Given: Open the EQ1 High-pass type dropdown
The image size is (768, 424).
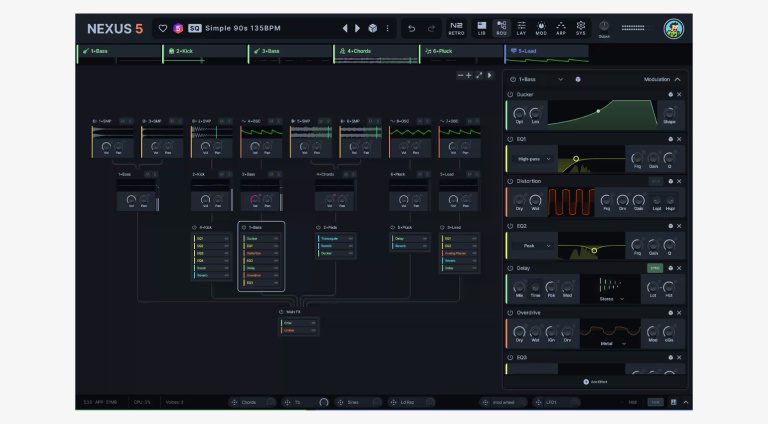Looking at the screenshot, I should 534,159.
